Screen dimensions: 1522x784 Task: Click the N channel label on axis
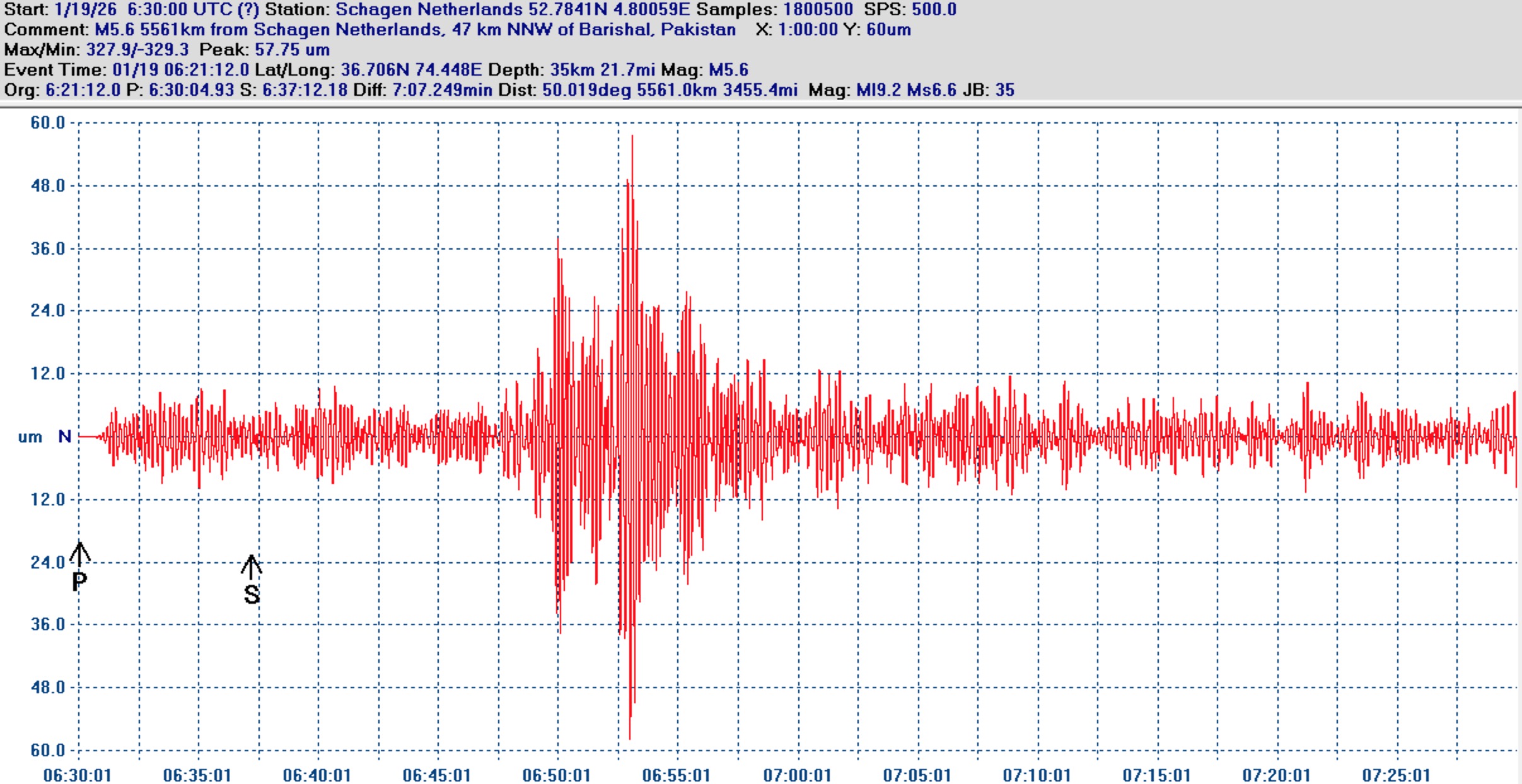pos(64,436)
